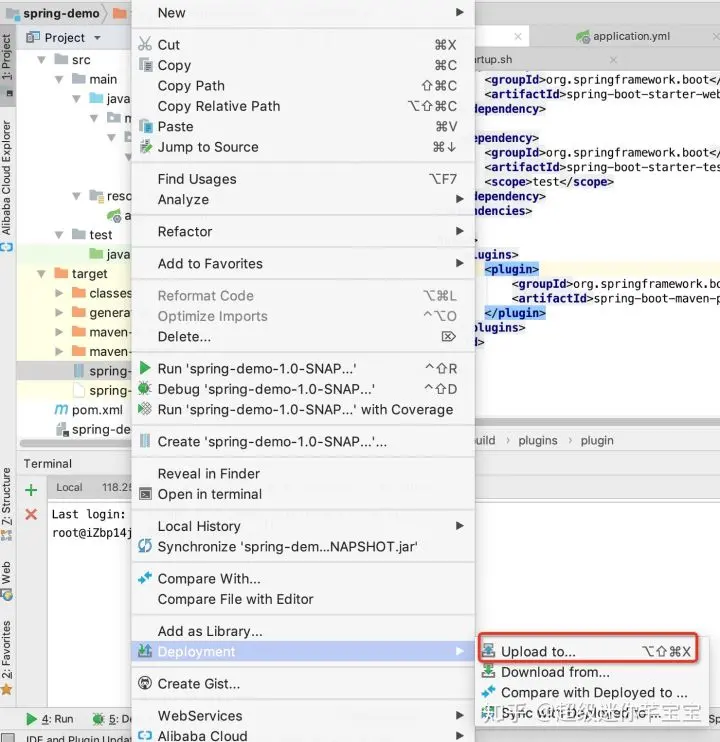Choose Sync with Deployed to submenu item
This screenshot has width=720, height=742.
pyautogui.click(x=591, y=713)
